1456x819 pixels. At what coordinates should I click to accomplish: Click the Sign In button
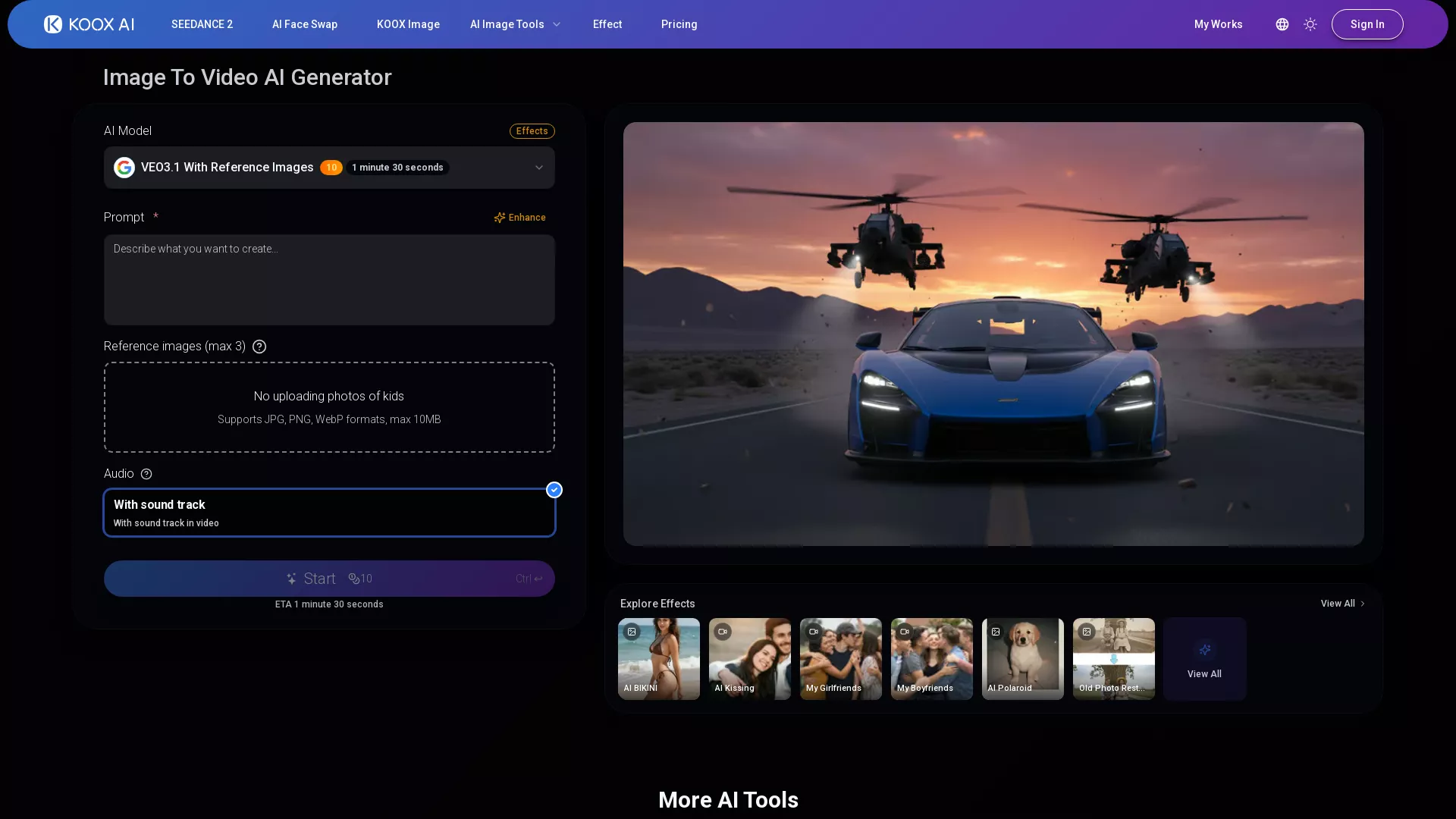click(x=1367, y=24)
